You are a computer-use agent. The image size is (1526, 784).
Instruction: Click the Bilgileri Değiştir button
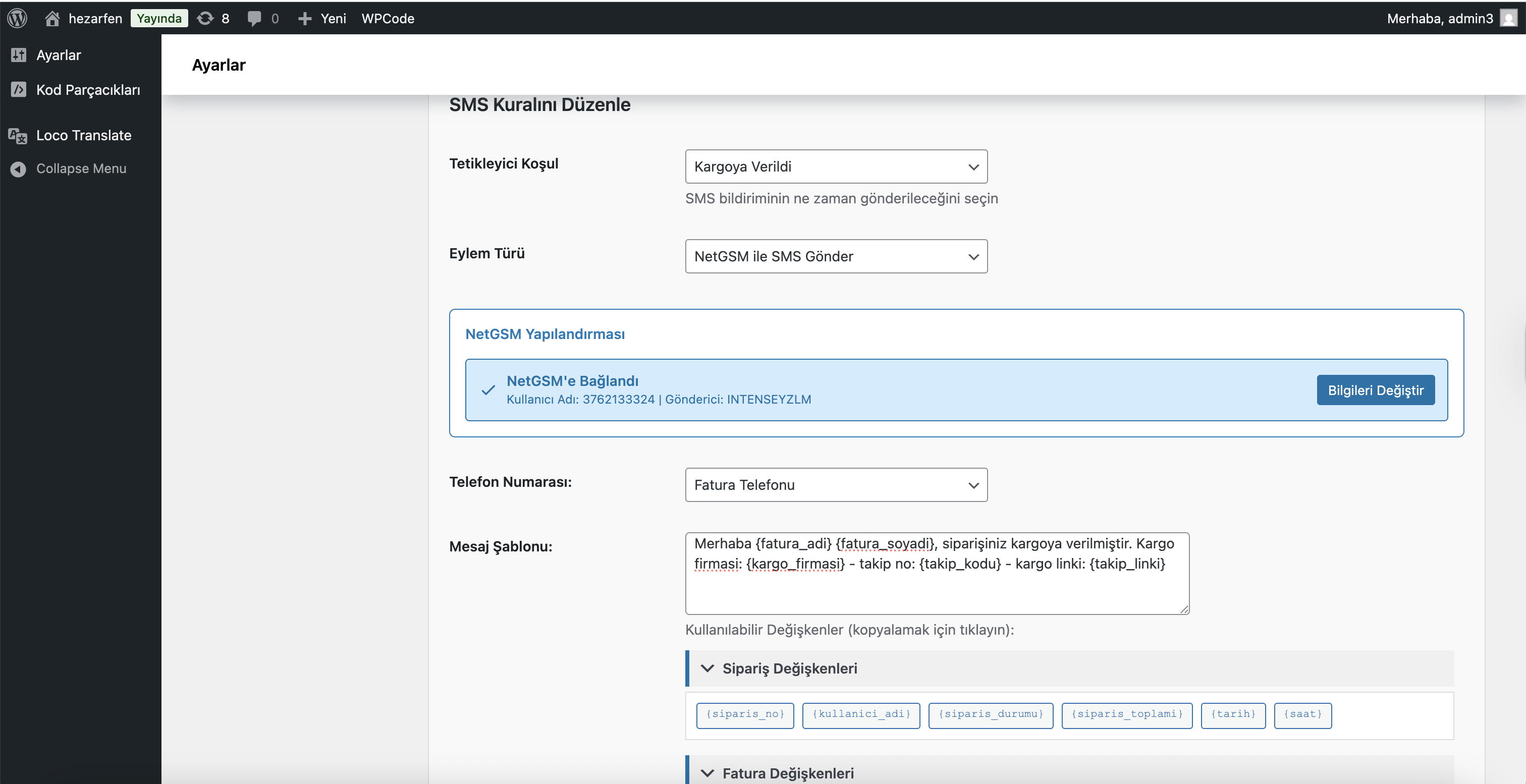(x=1376, y=390)
